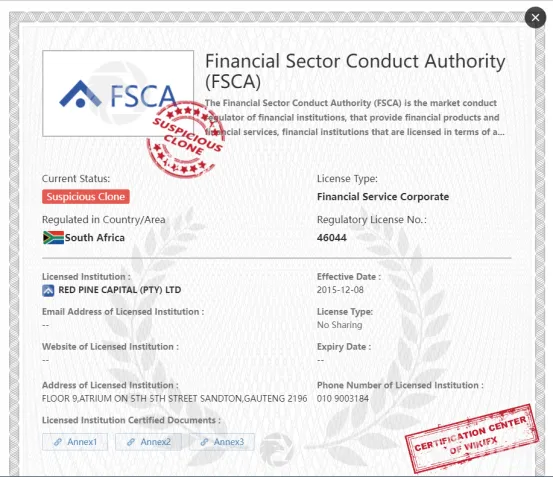The height and width of the screenshot is (477, 553).
Task: Open the Annex2 document link
Action: point(148,442)
